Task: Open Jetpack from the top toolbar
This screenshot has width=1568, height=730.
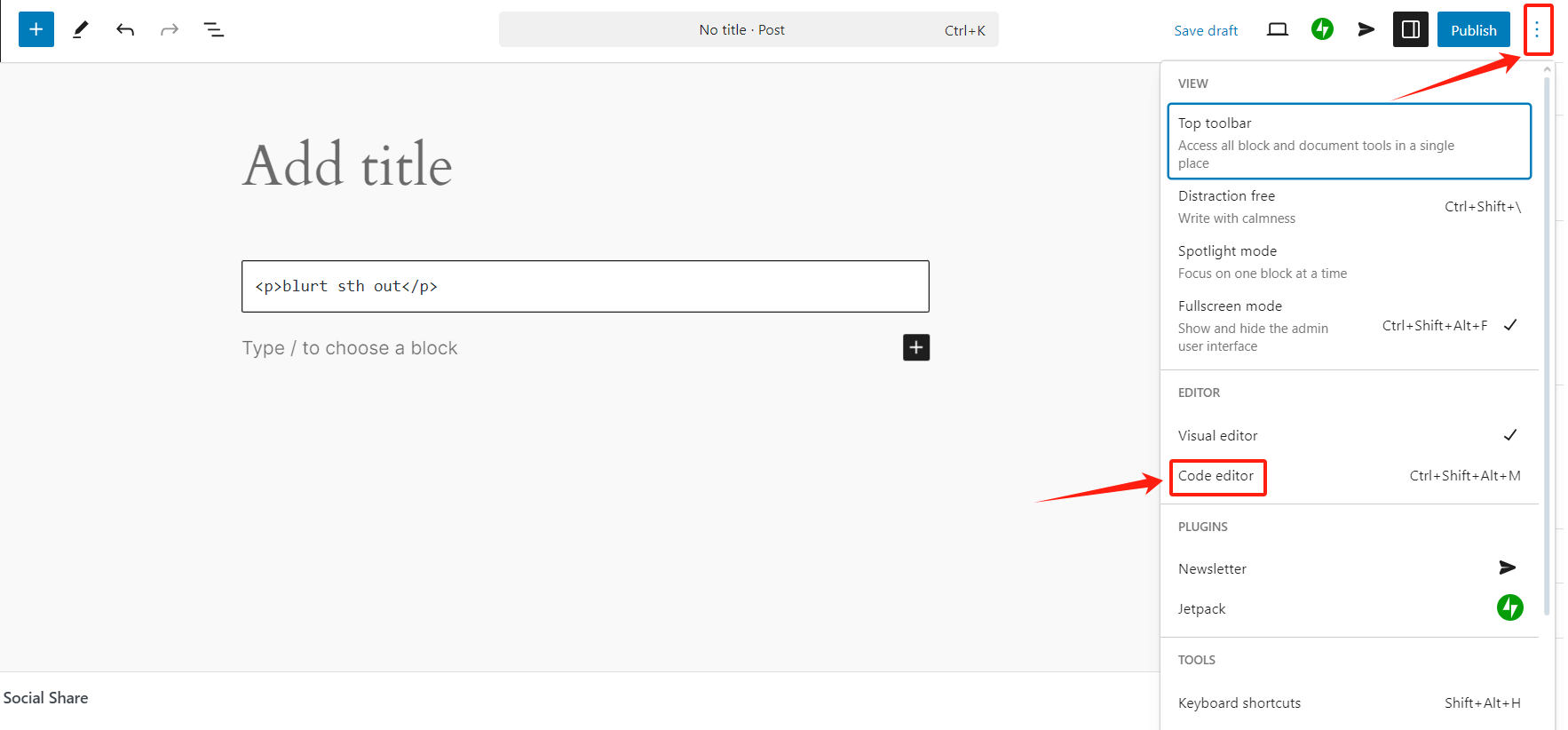Action: pos(1322,29)
